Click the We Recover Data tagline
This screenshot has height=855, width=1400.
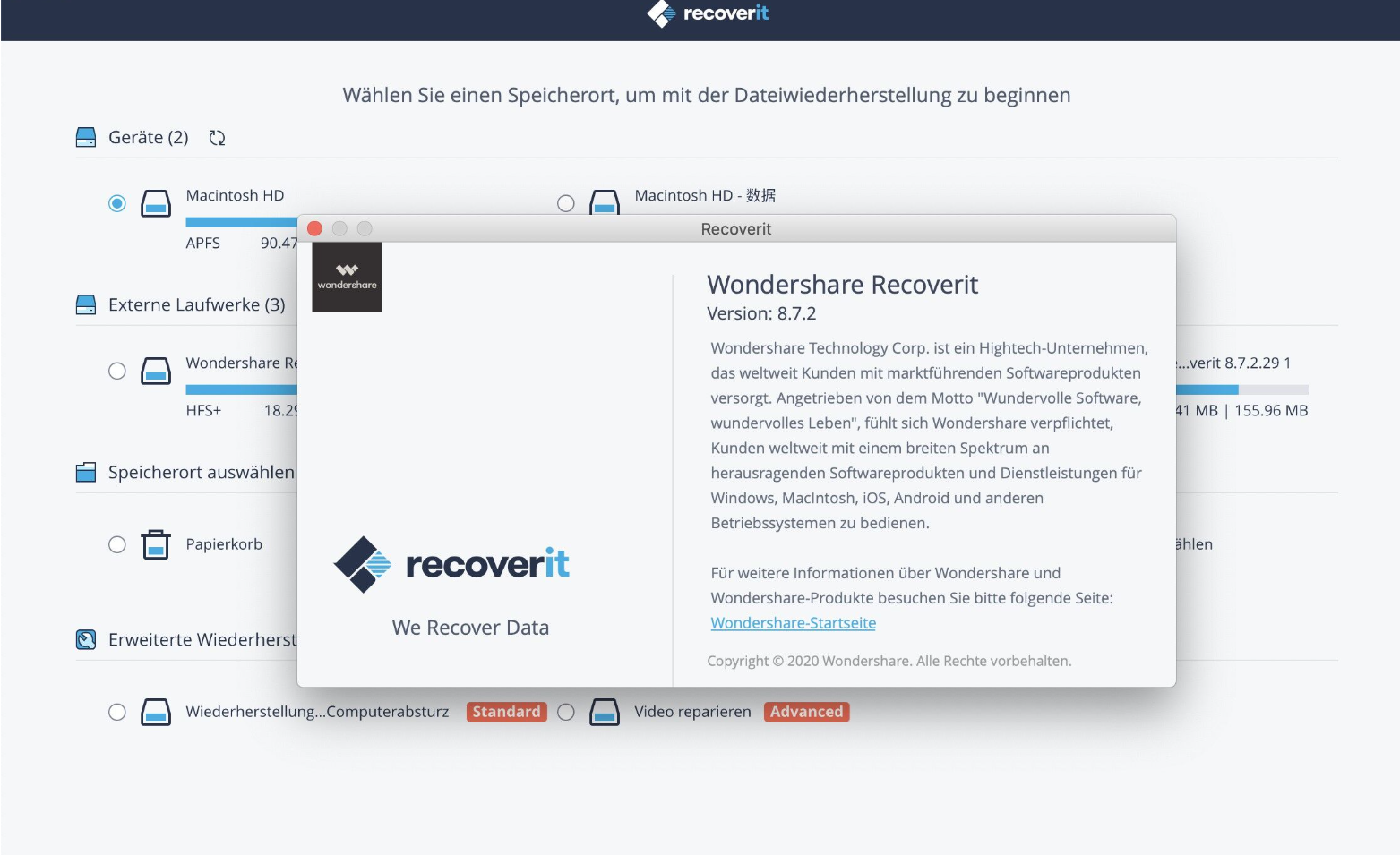click(470, 628)
